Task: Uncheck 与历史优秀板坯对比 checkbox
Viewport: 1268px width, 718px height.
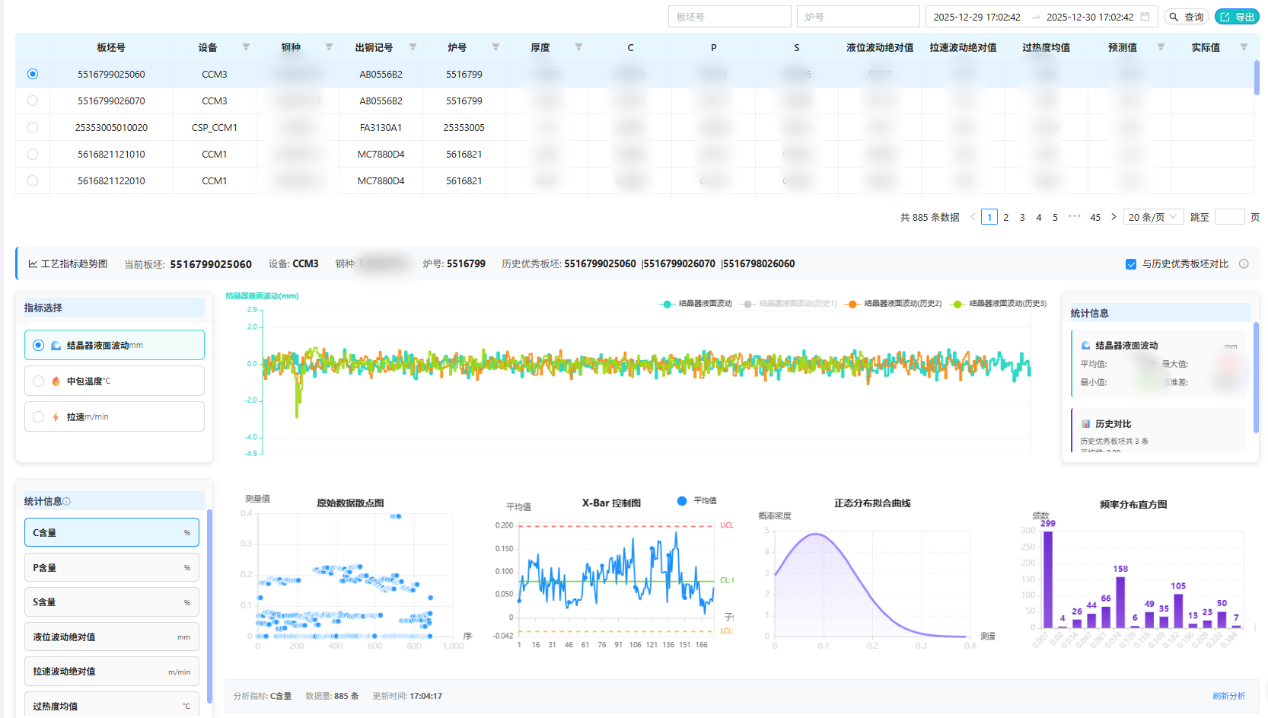Action: point(1131,264)
